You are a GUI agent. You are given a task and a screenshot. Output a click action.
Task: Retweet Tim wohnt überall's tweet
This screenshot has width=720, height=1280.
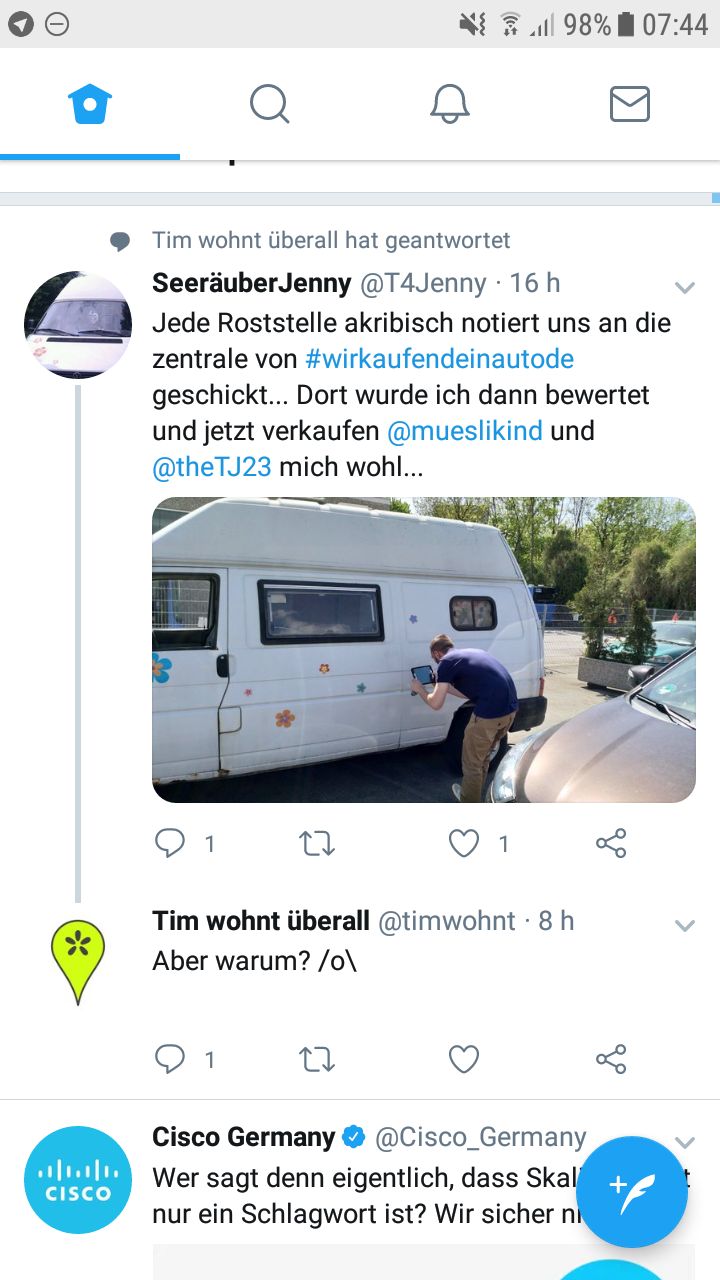point(317,1059)
